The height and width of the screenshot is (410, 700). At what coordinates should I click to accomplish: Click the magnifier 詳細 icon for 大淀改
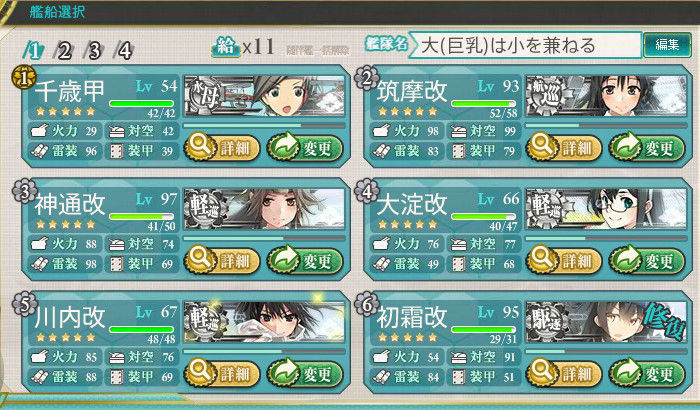click(x=542, y=258)
